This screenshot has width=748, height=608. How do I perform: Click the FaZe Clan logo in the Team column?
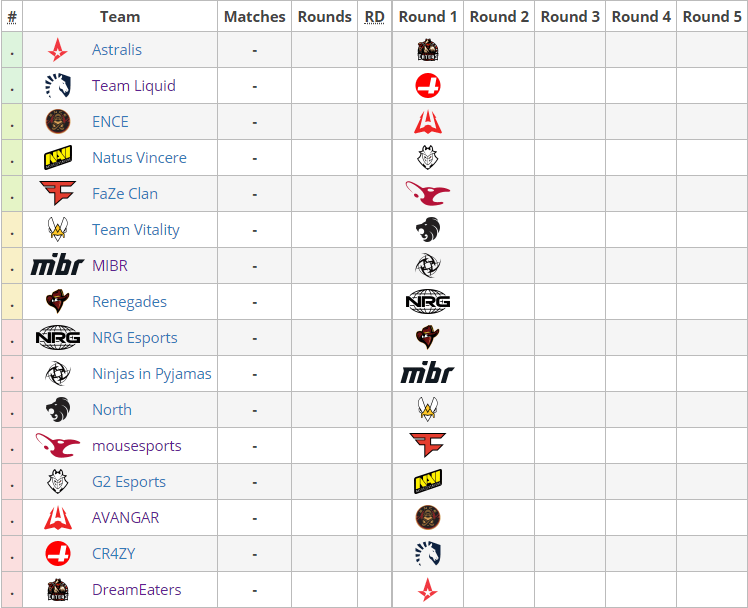tap(58, 194)
